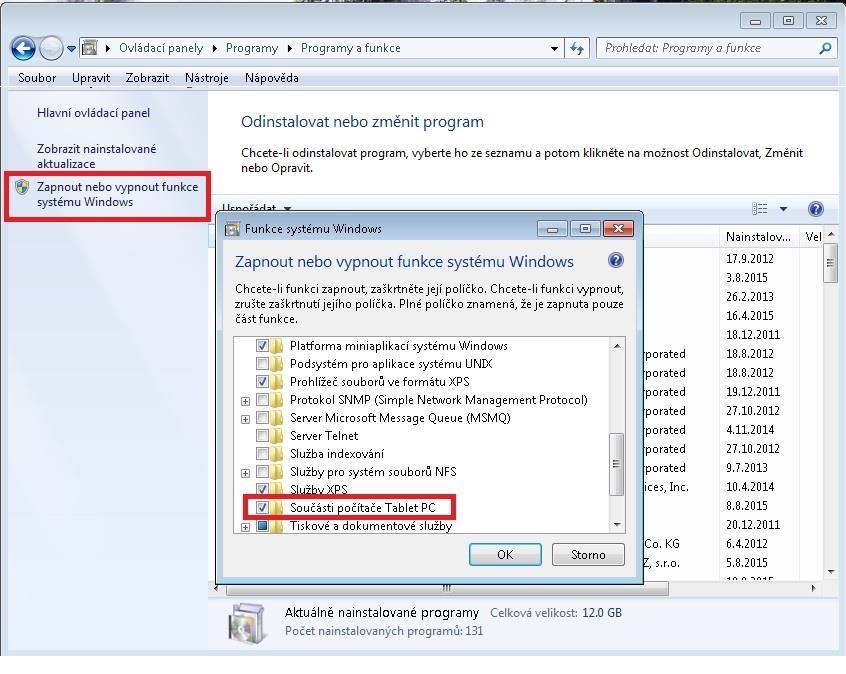
Task: Uncheck Prohlížeč souborů ve formátu XPS
Action: [x=262, y=382]
